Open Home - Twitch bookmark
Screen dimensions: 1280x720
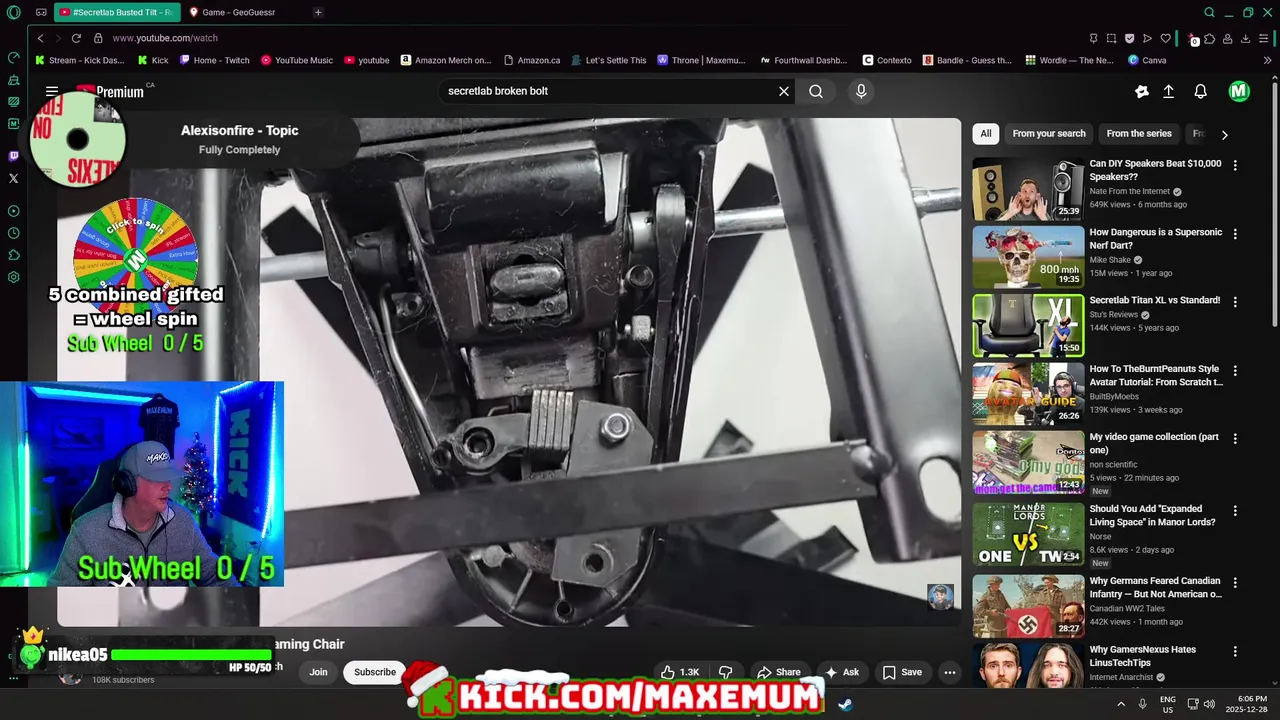(215, 60)
